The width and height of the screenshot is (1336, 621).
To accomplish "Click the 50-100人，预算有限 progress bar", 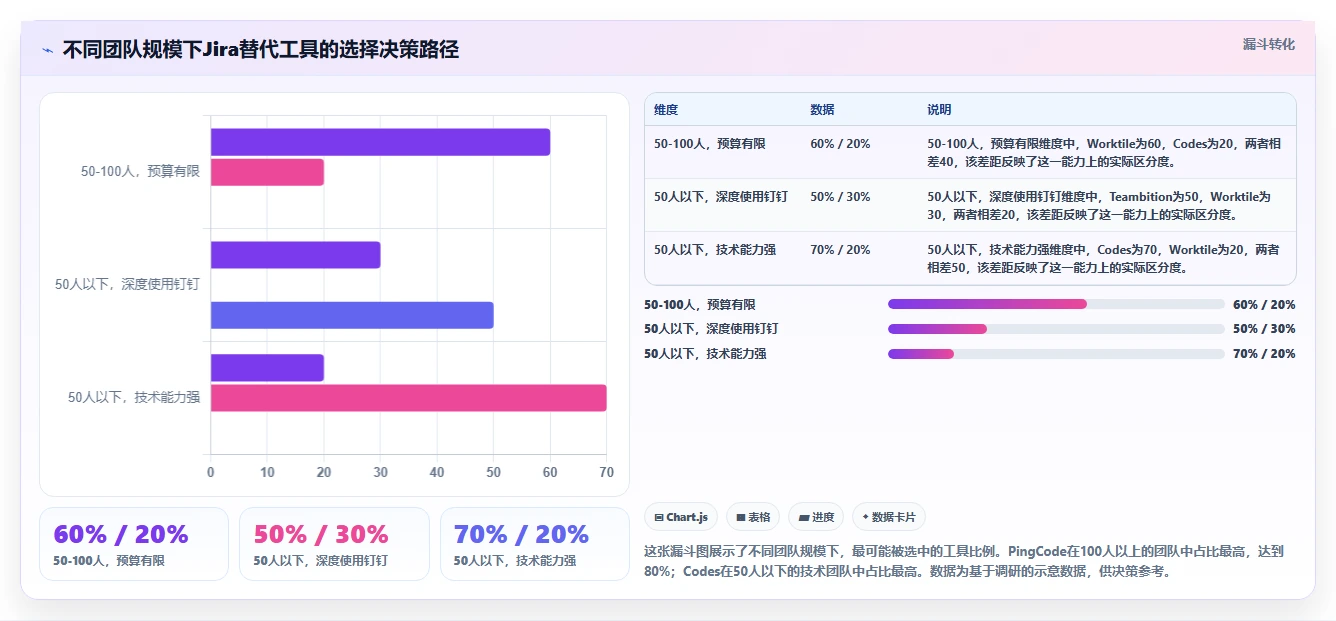I will [x=1056, y=304].
